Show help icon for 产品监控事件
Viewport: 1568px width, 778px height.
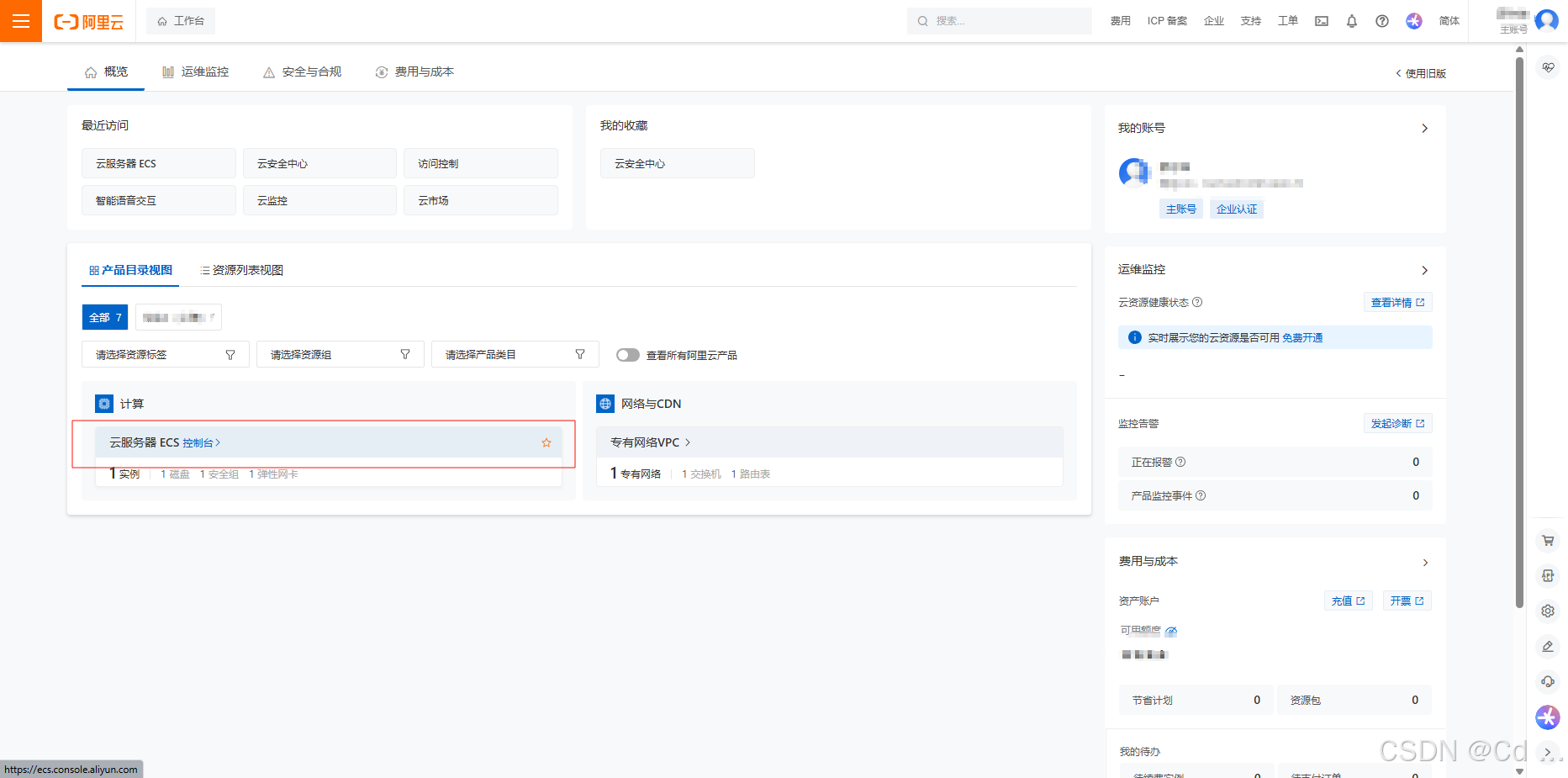1201,495
